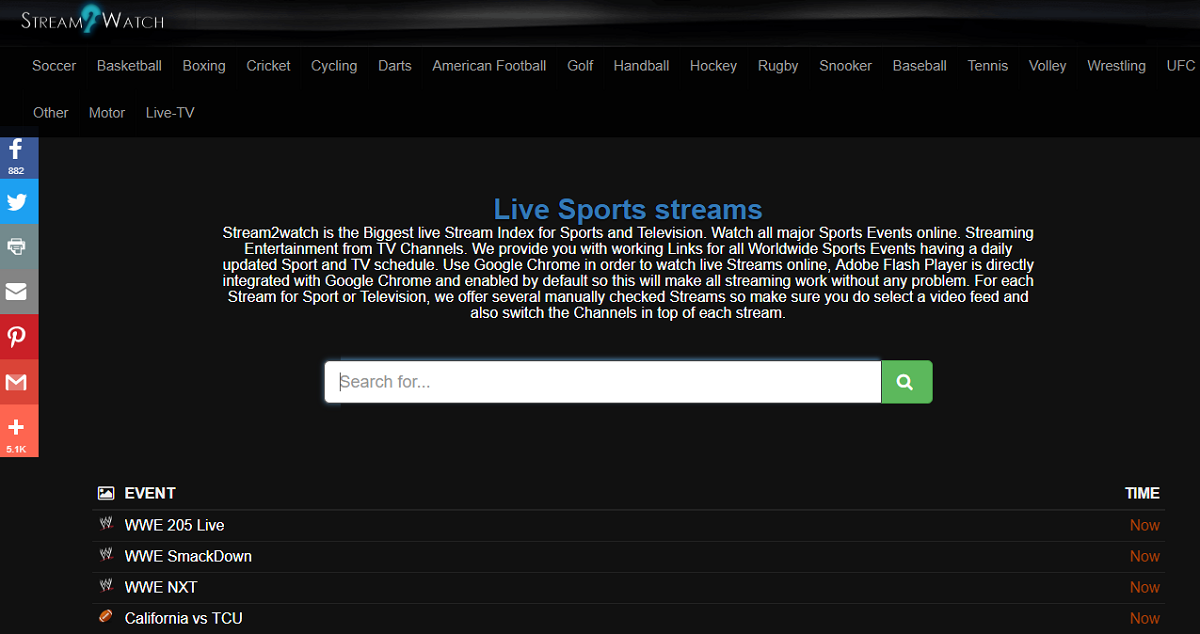This screenshot has height=634, width=1200.
Task: Share page via Facebook sidebar icon
Action: pos(17,156)
